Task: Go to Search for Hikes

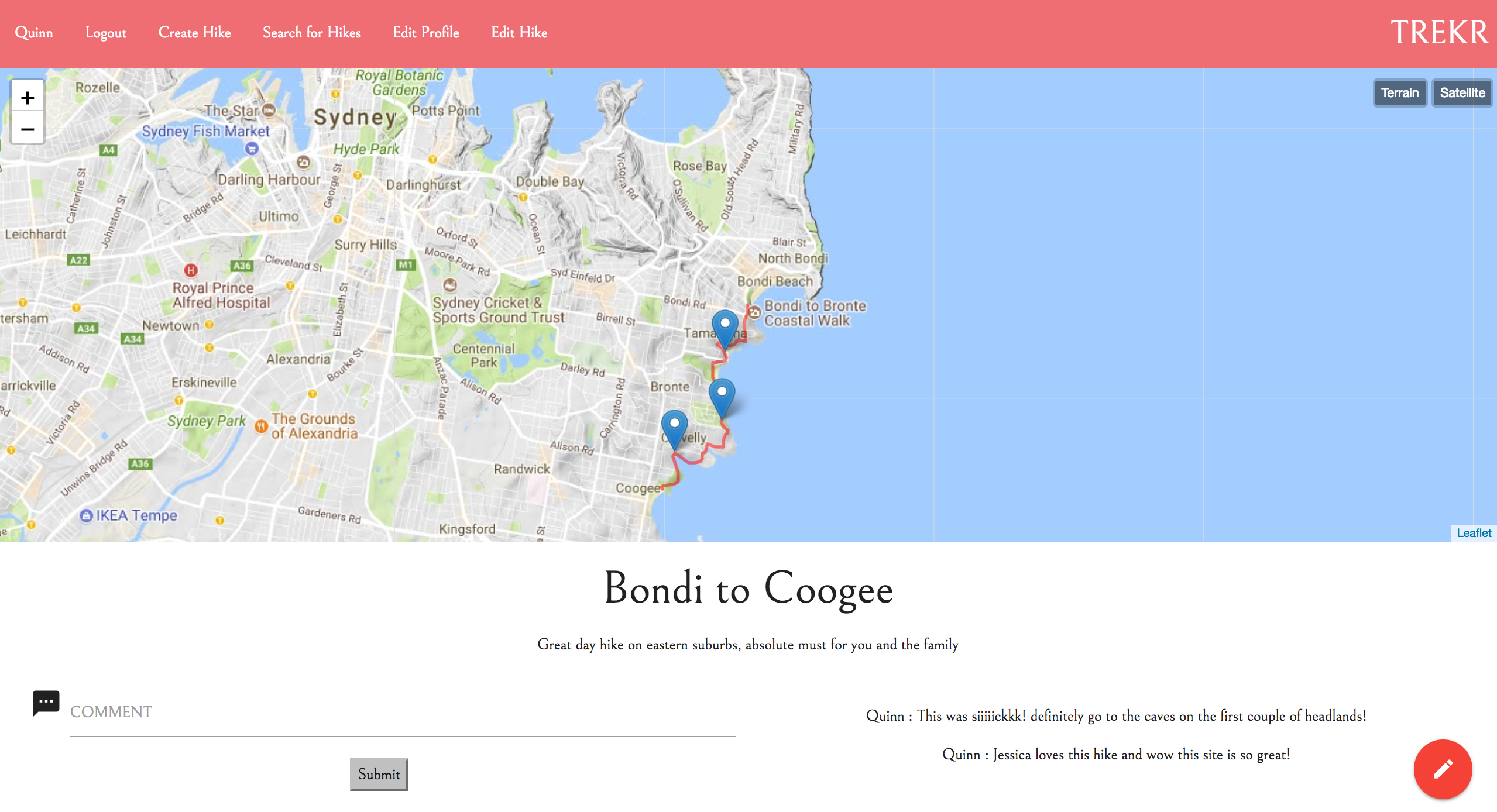Action: point(311,33)
